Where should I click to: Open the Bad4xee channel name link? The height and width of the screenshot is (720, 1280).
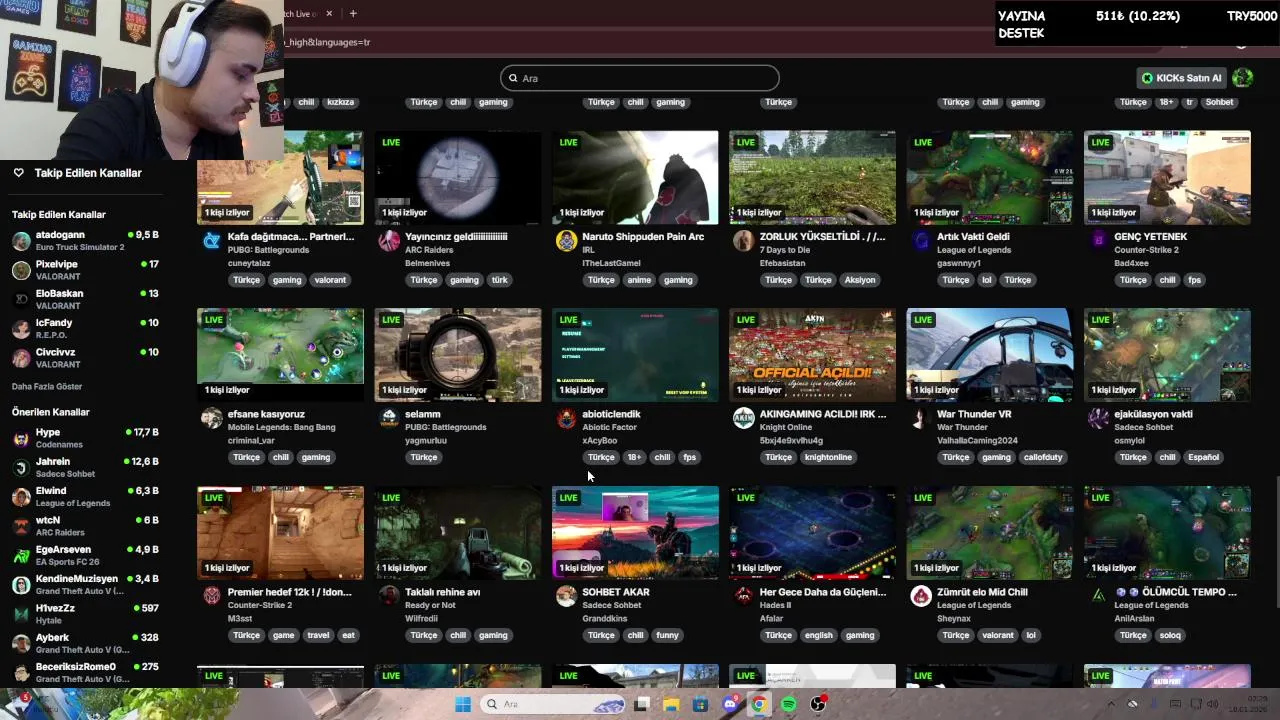[1131, 263]
